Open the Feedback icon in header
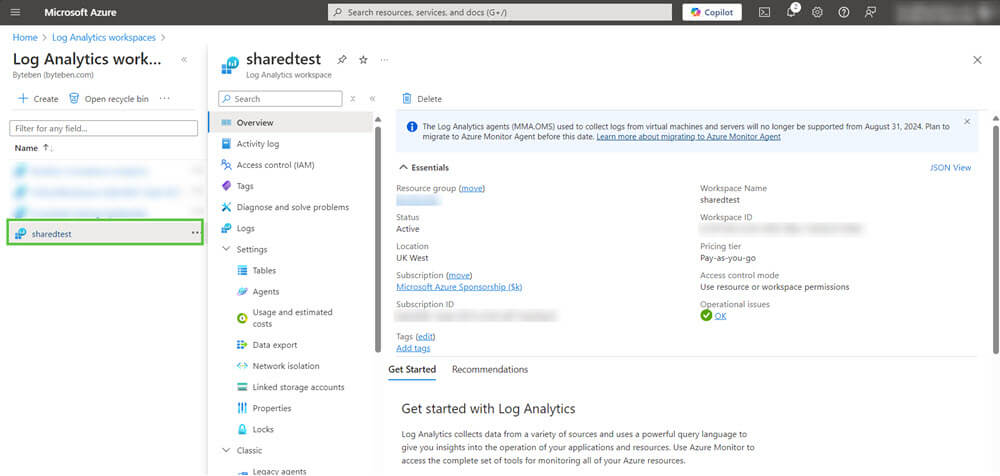 (x=870, y=12)
